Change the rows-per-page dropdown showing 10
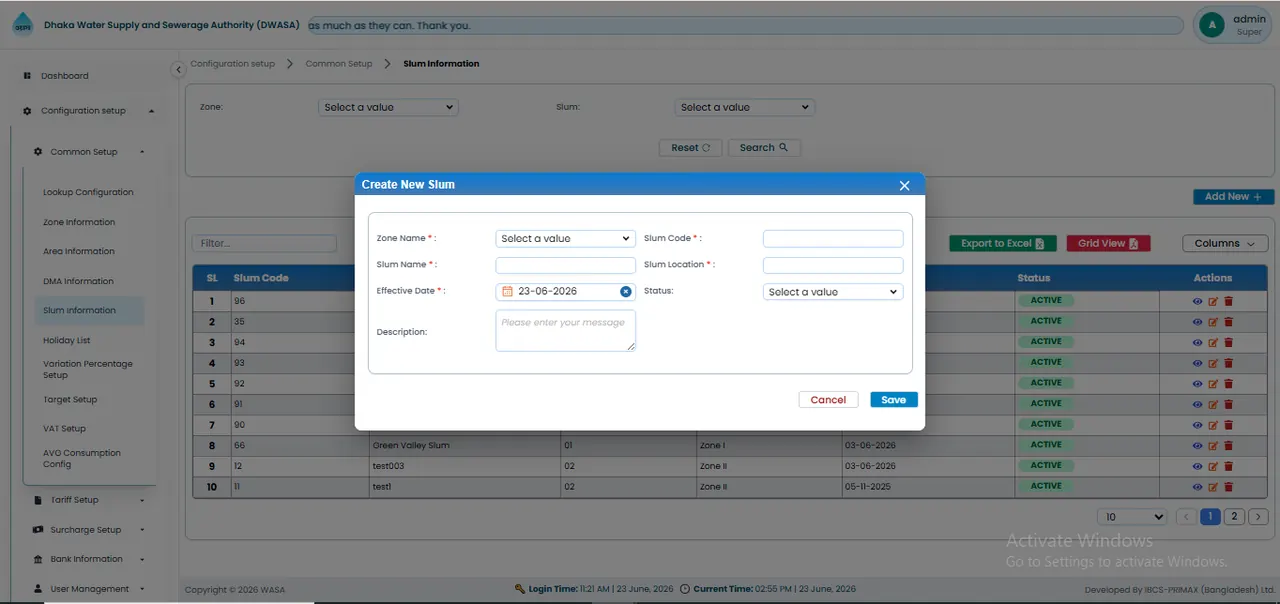The image size is (1280, 604). point(1131,517)
